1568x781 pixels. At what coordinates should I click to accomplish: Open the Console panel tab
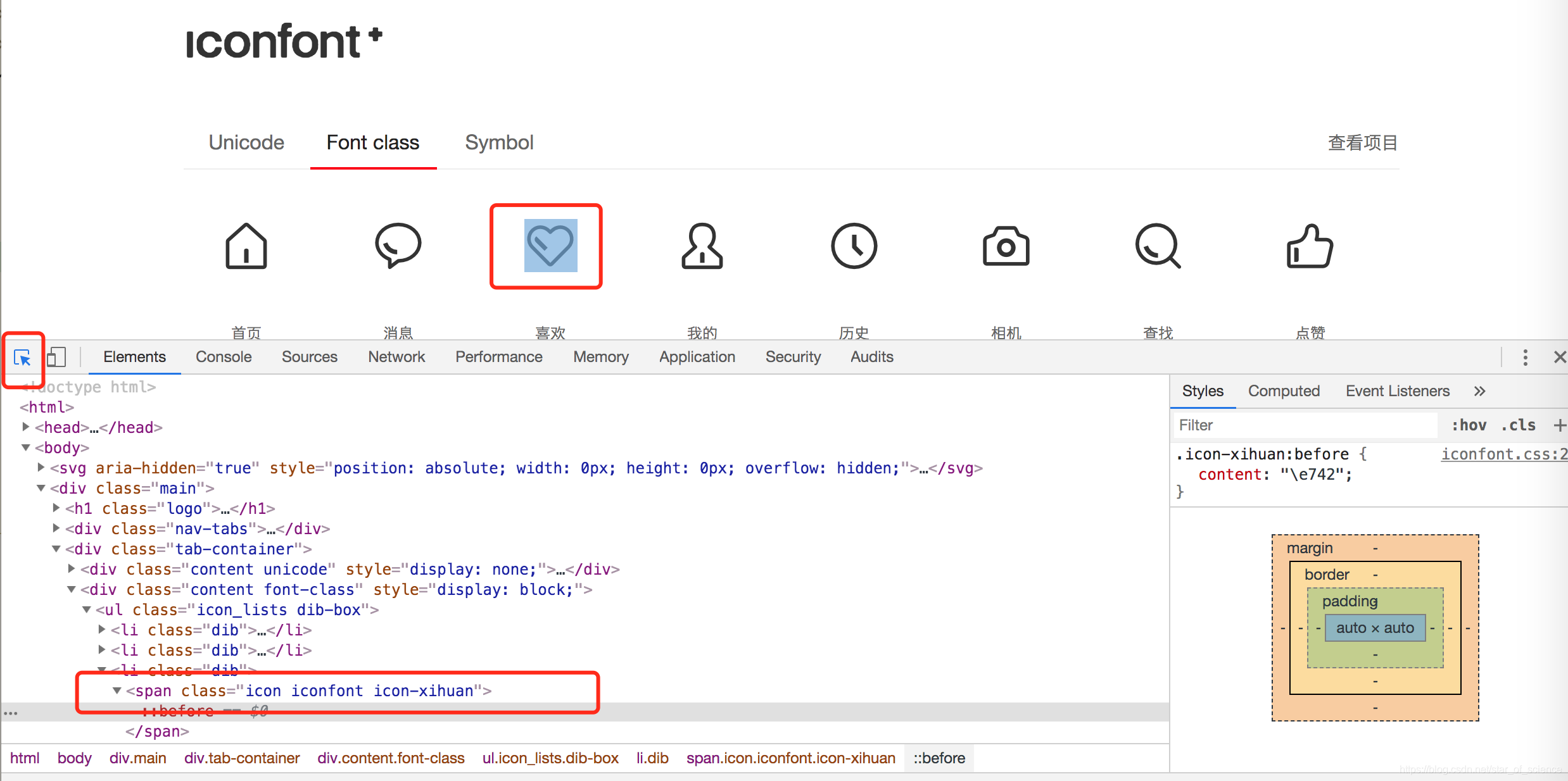coord(224,357)
